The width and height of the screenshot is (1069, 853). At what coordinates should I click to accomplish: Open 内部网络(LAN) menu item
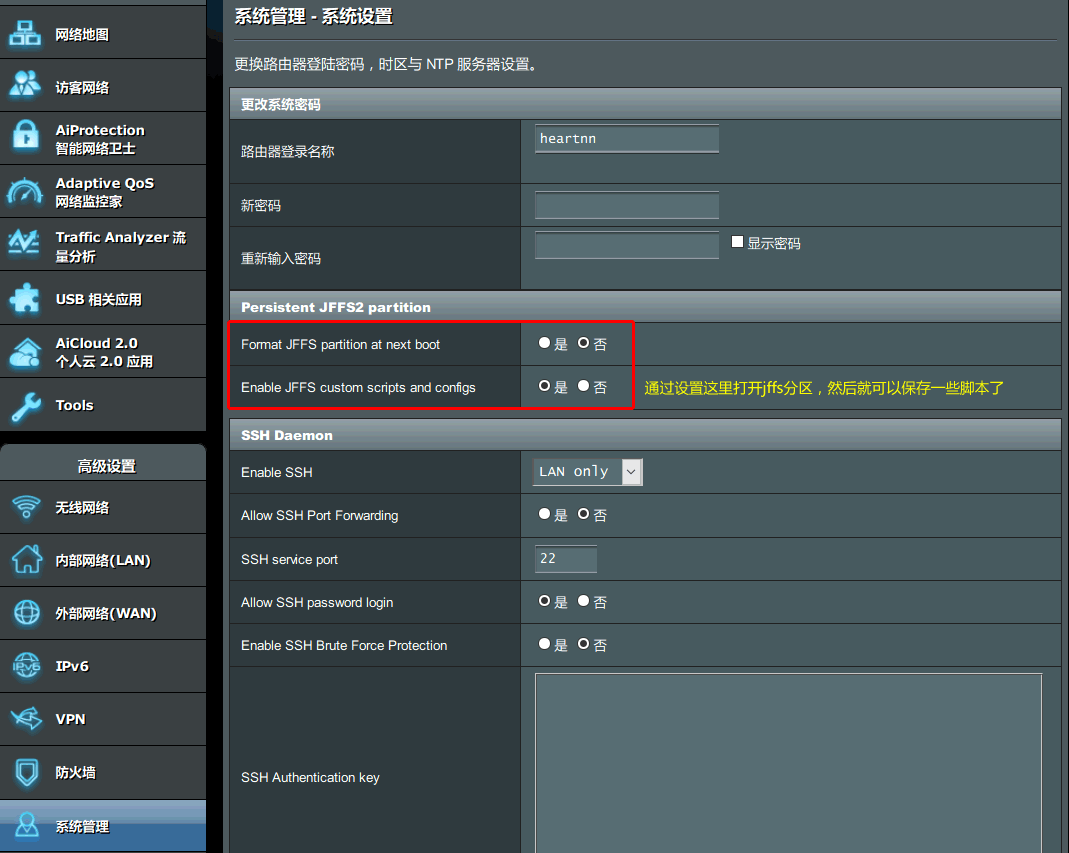[102, 560]
